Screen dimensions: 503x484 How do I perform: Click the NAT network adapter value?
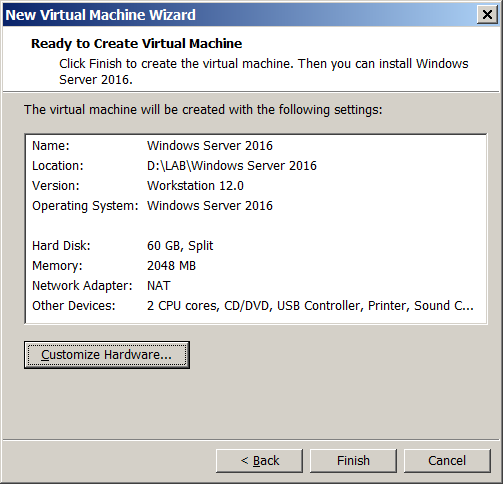159,286
